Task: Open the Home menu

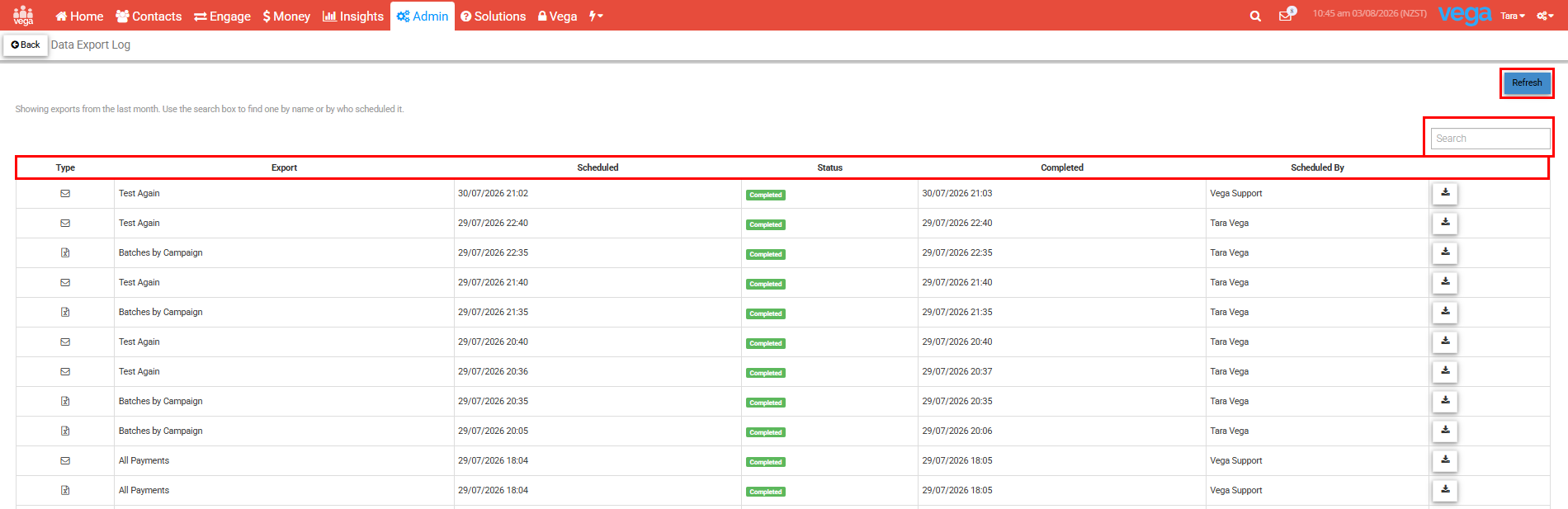Action: [79, 16]
